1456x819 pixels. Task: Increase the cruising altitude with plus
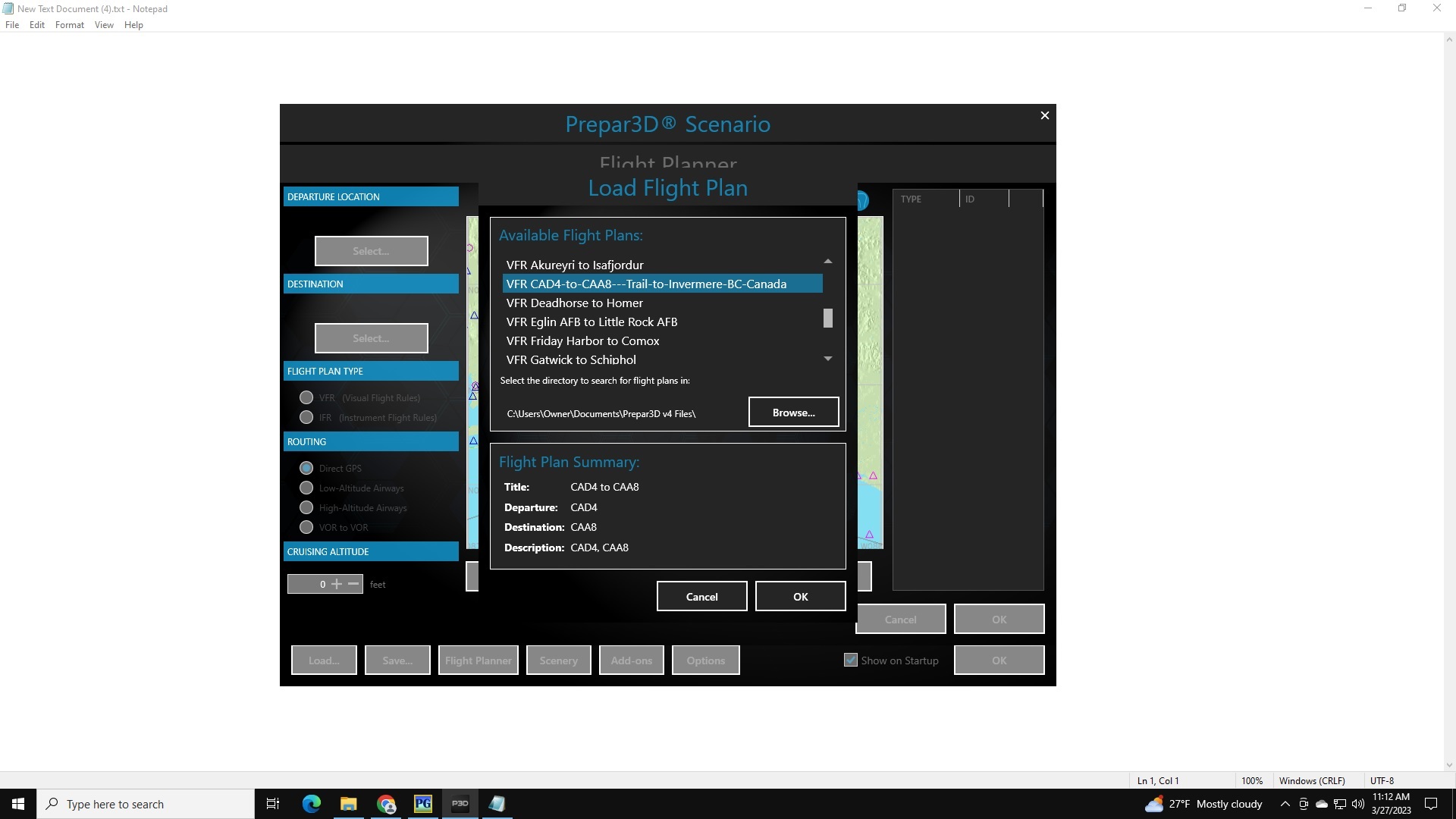pyautogui.click(x=337, y=584)
